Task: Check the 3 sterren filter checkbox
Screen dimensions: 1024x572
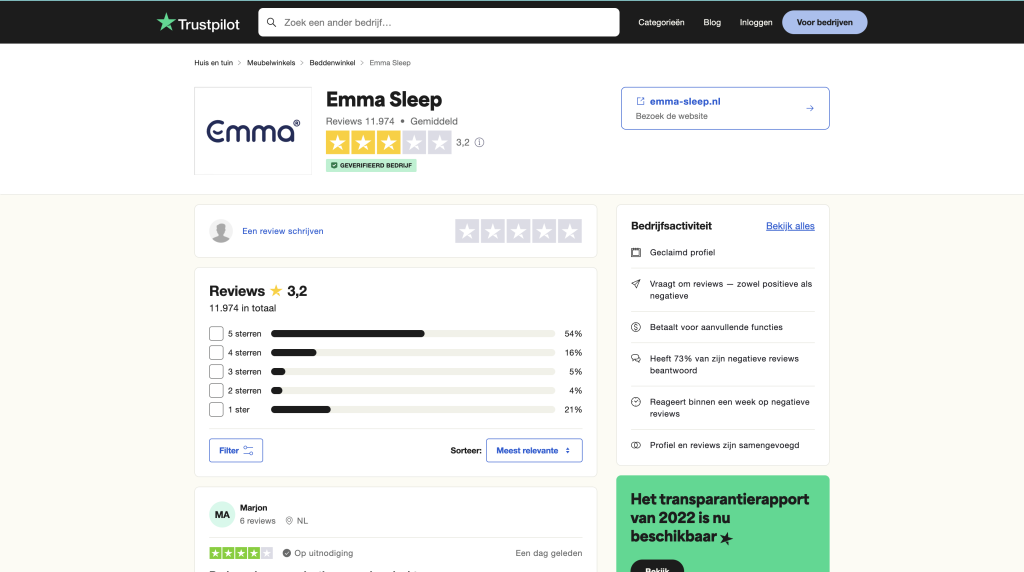Action: [x=216, y=372]
